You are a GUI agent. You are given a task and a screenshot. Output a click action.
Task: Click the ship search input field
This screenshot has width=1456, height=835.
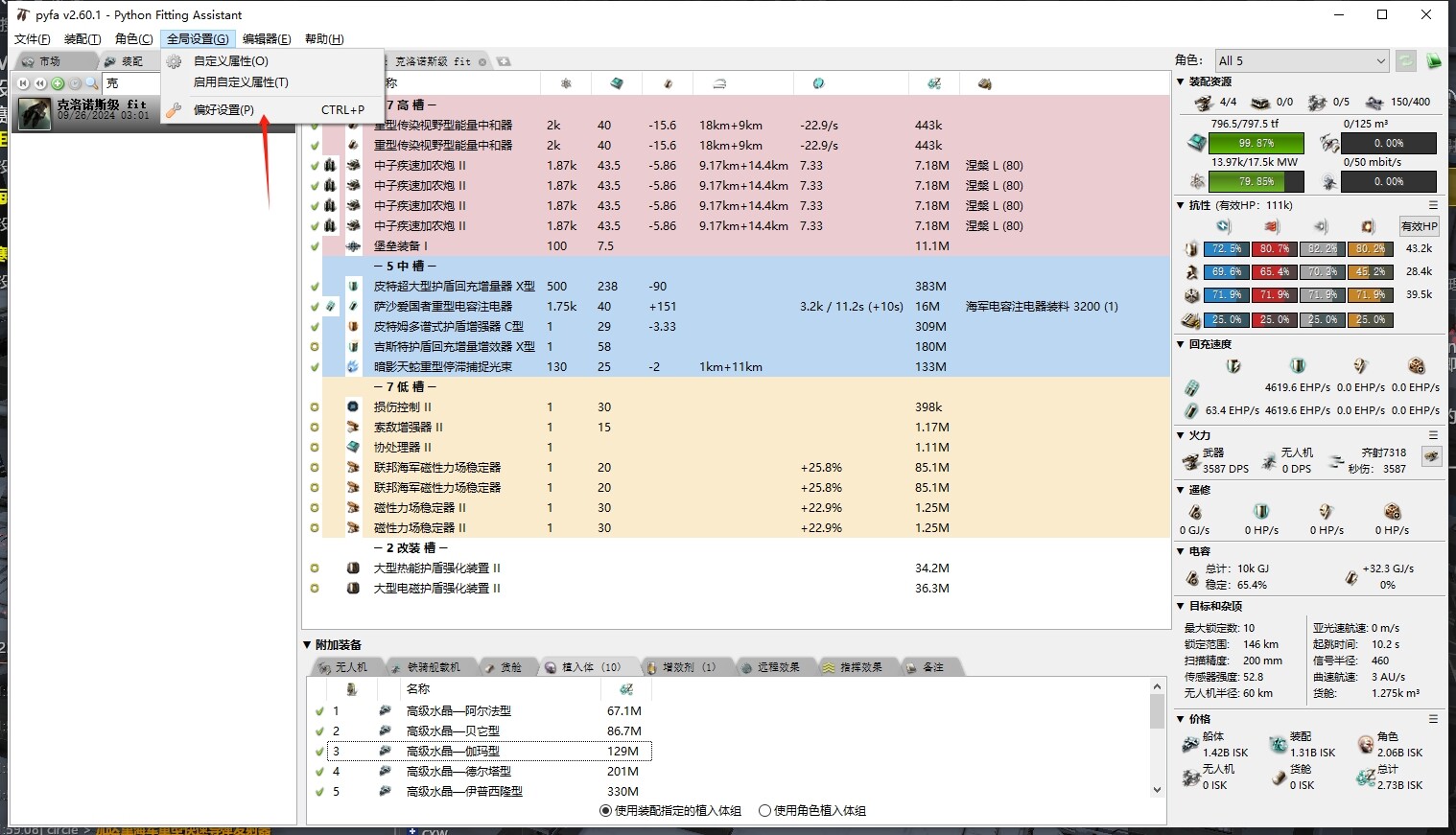click(x=130, y=83)
